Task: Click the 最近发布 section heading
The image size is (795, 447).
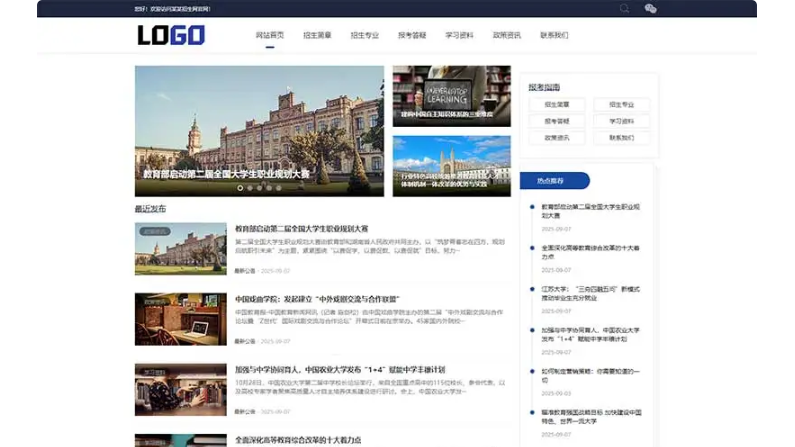Action: [x=151, y=209]
